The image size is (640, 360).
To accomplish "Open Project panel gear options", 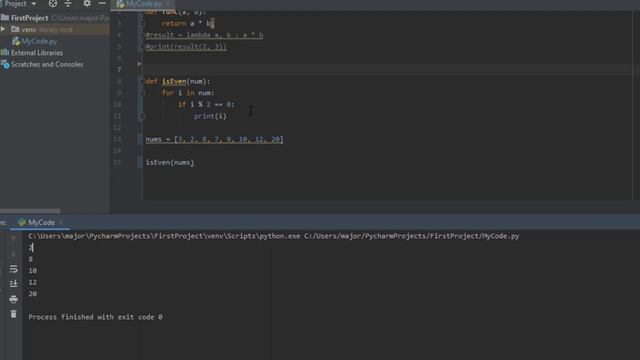I will pyautogui.click(x=87, y=4).
